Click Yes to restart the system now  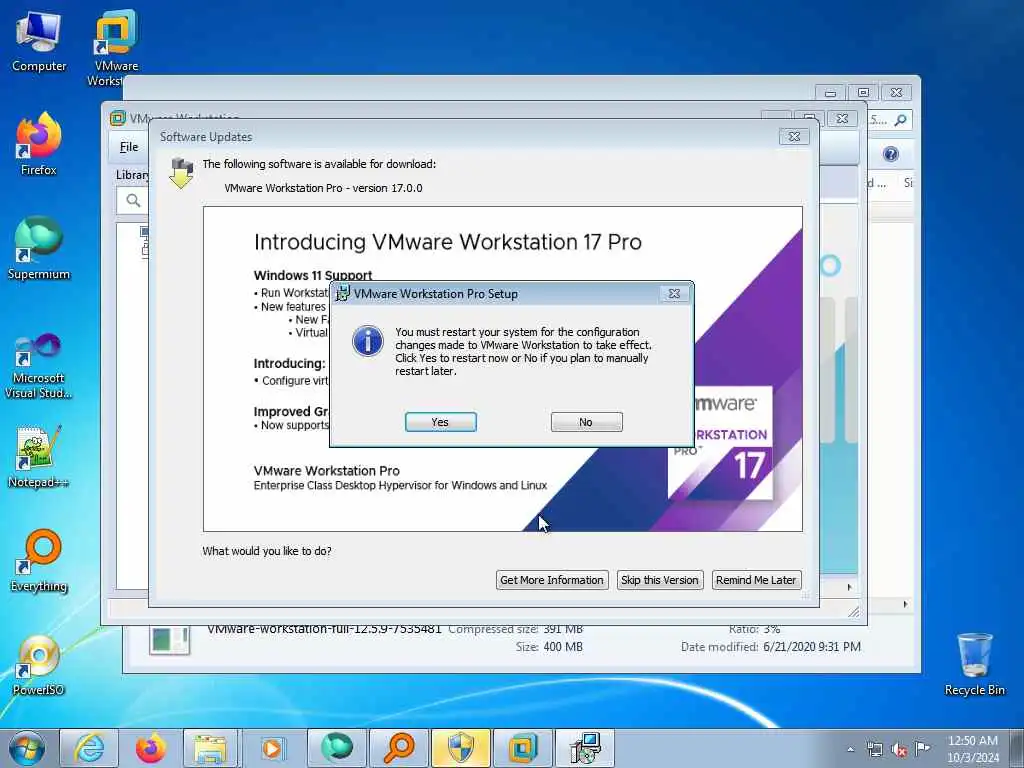tap(440, 422)
